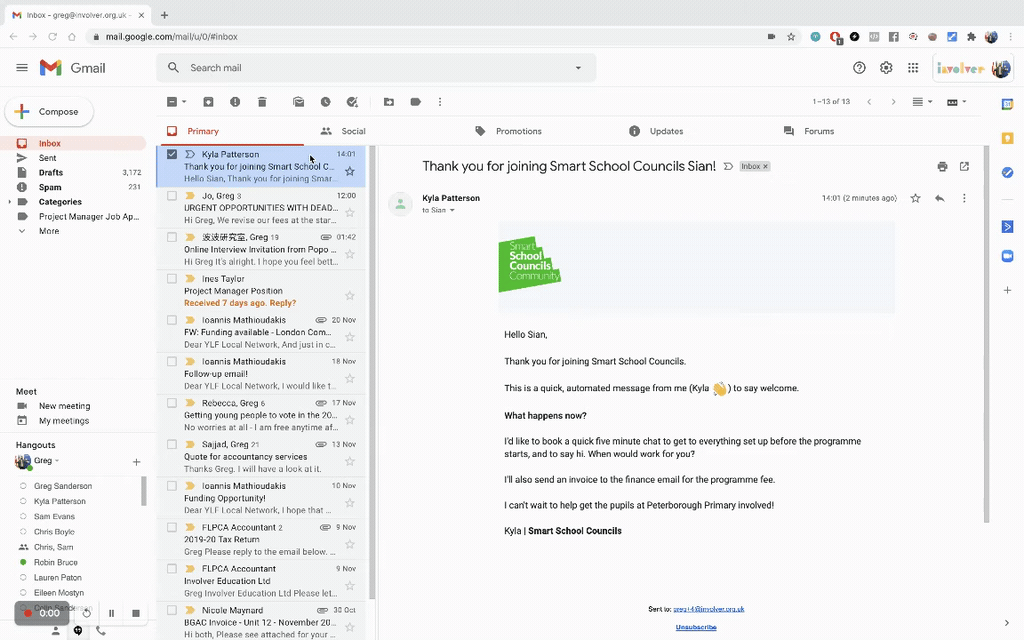
Task: Expand the side panel chevron
Action: (1006, 622)
